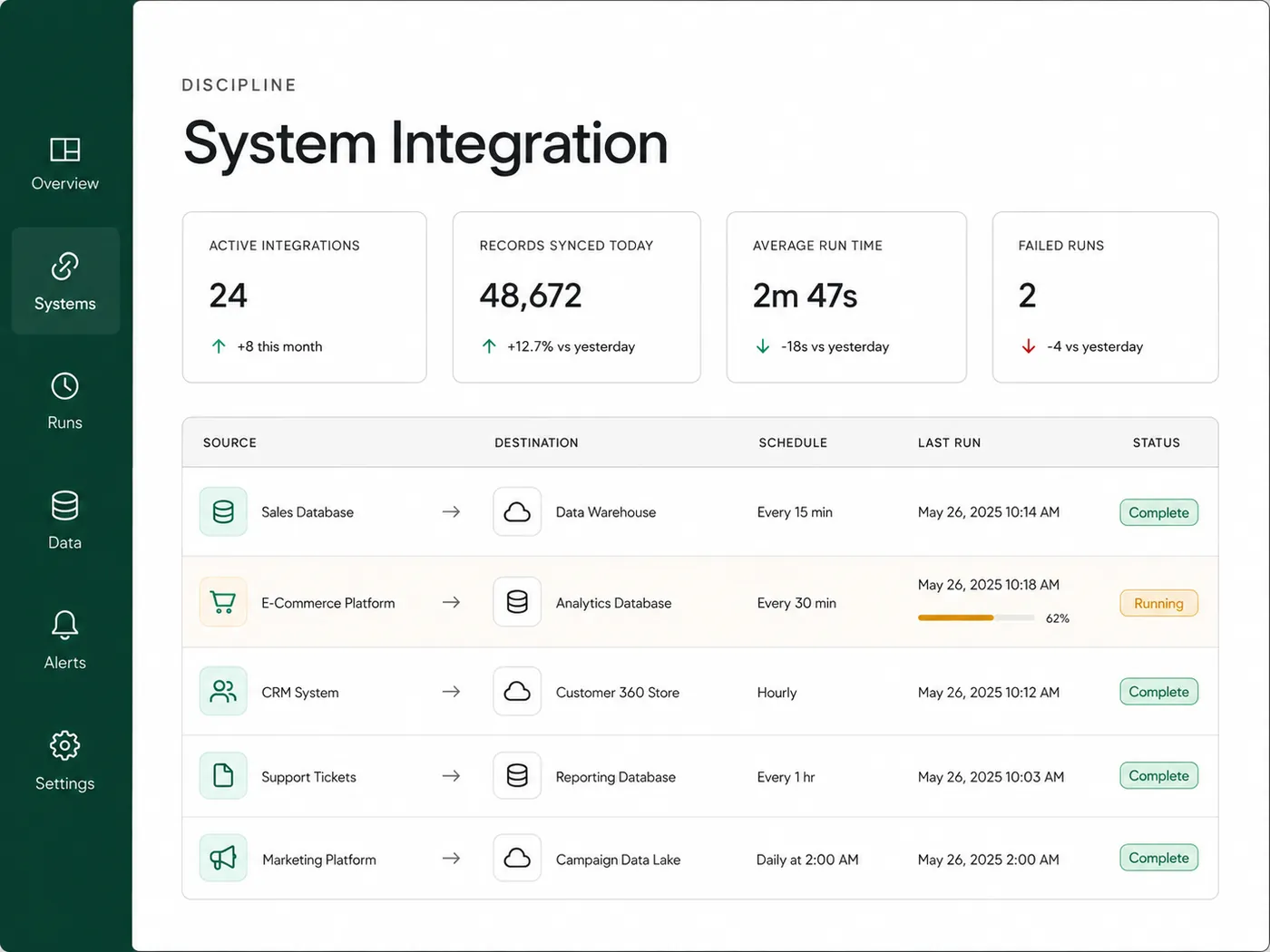Click the Sales Database source name
This screenshot has height=952, width=1270.
(x=308, y=512)
